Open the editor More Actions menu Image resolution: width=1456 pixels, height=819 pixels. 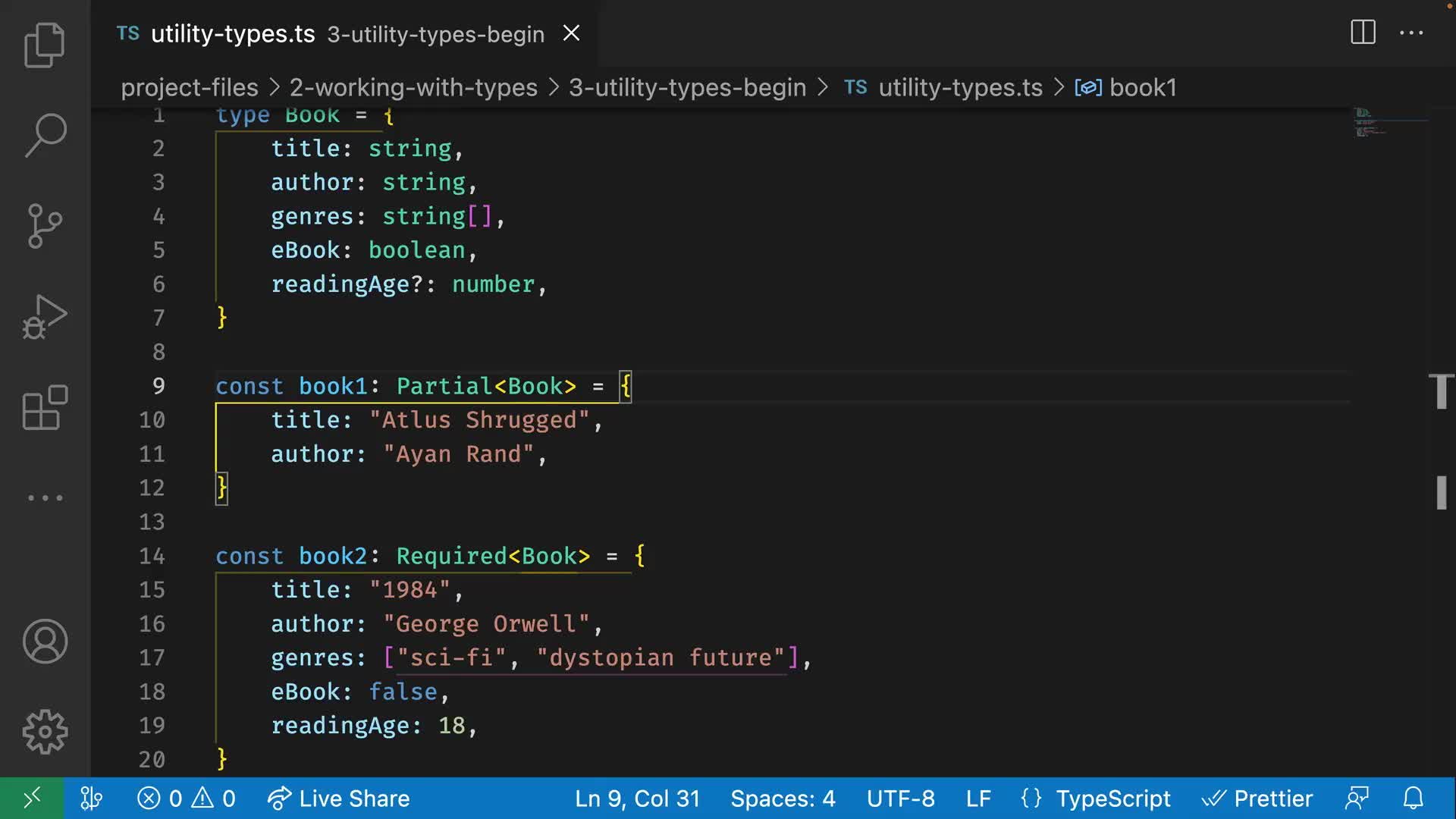tap(1410, 33)
